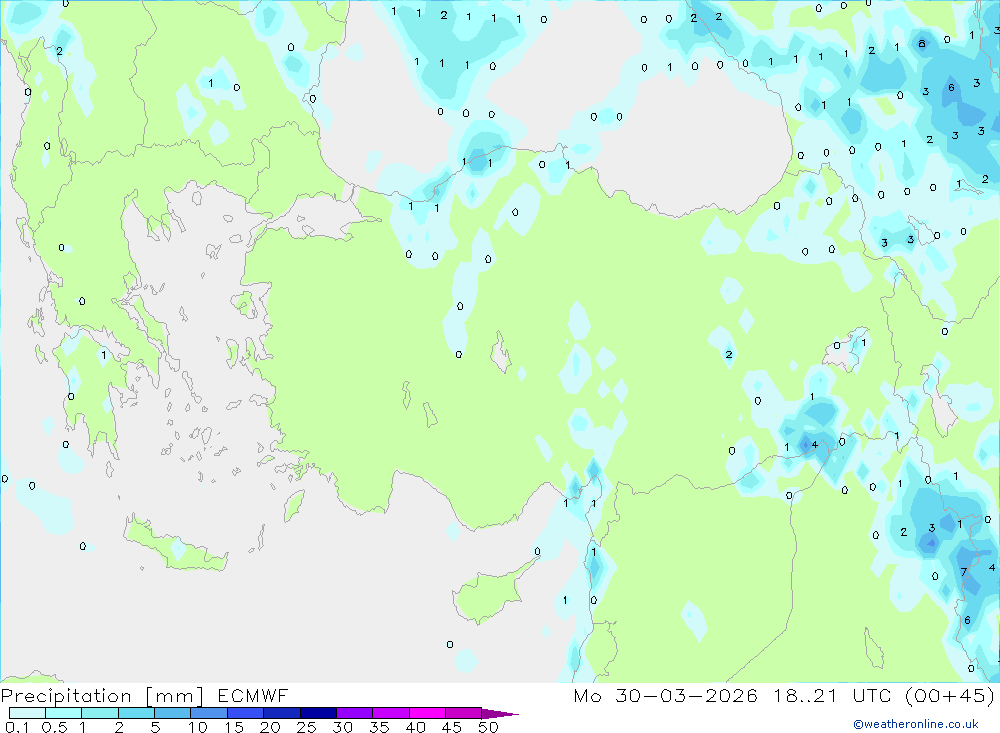Pick the legend swatch between 1 and 2
This screenshot has height=733, width=1000.
coord(100,713)
